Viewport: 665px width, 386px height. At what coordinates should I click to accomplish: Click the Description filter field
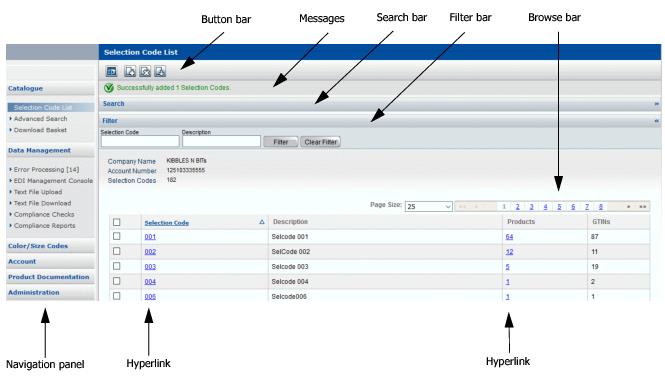coord(221,141)
